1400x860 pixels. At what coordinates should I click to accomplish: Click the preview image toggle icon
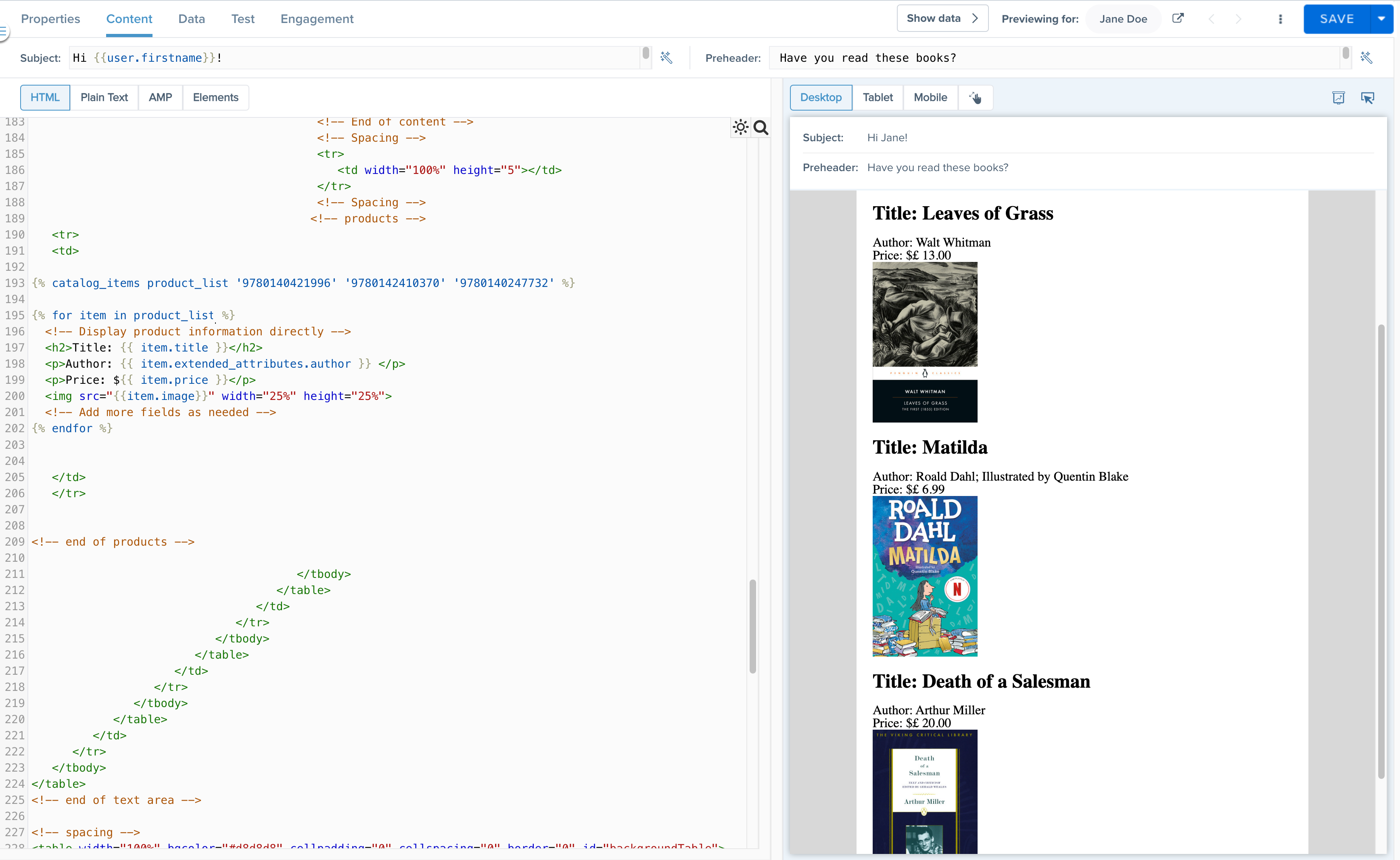(1339, 98)
